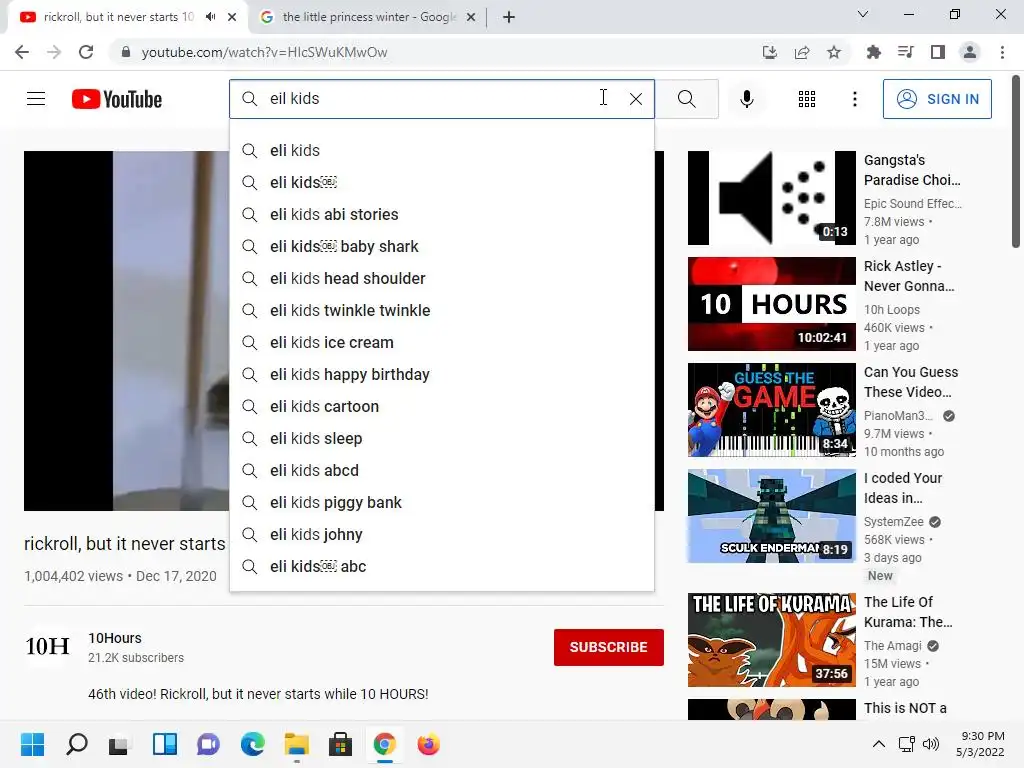Launch Microsoft Edge from the taskbar
Image resolution: width=1024 pixels, height=768 pixels.
pyautogui.click(x=253, y=744)
